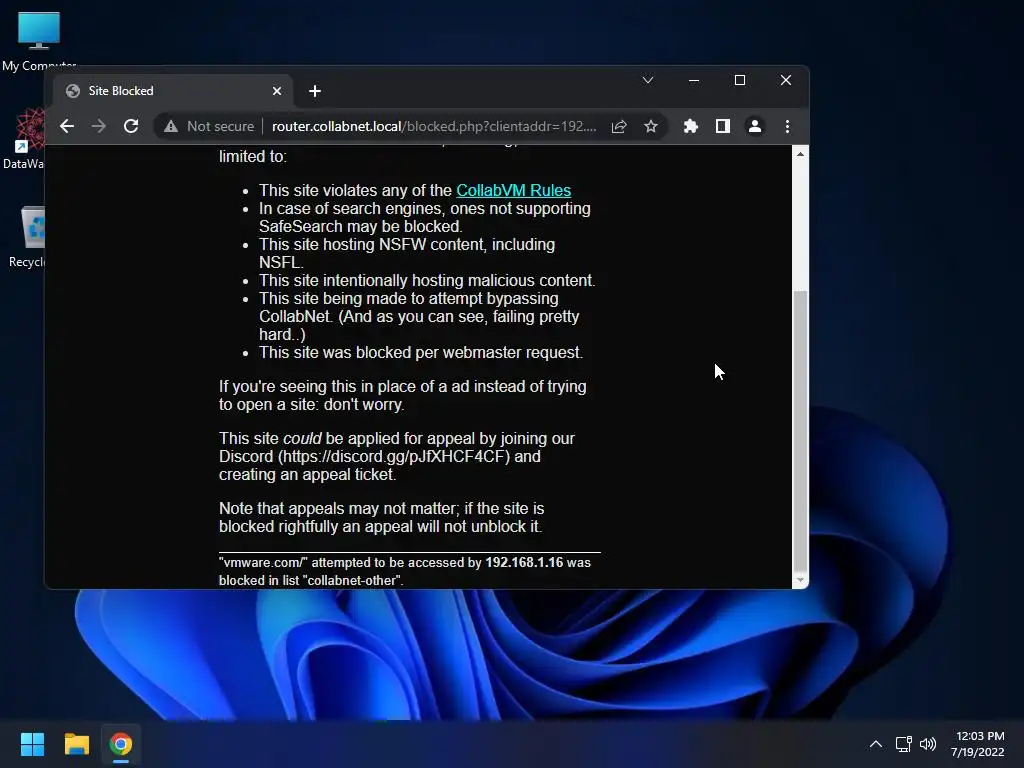Image resolution: width=1024 pixels, height=768 pixels.
Task: Click the address bar URL
Action: pos(434,126)
